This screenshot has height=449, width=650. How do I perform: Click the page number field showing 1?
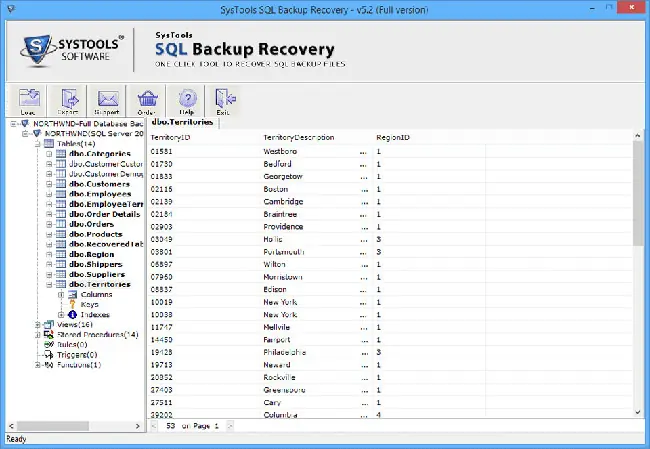tap(216, 426)
